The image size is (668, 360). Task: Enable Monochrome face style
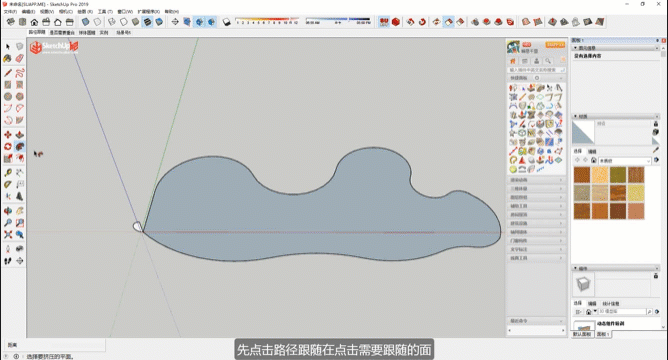click(x=159, y=22)
